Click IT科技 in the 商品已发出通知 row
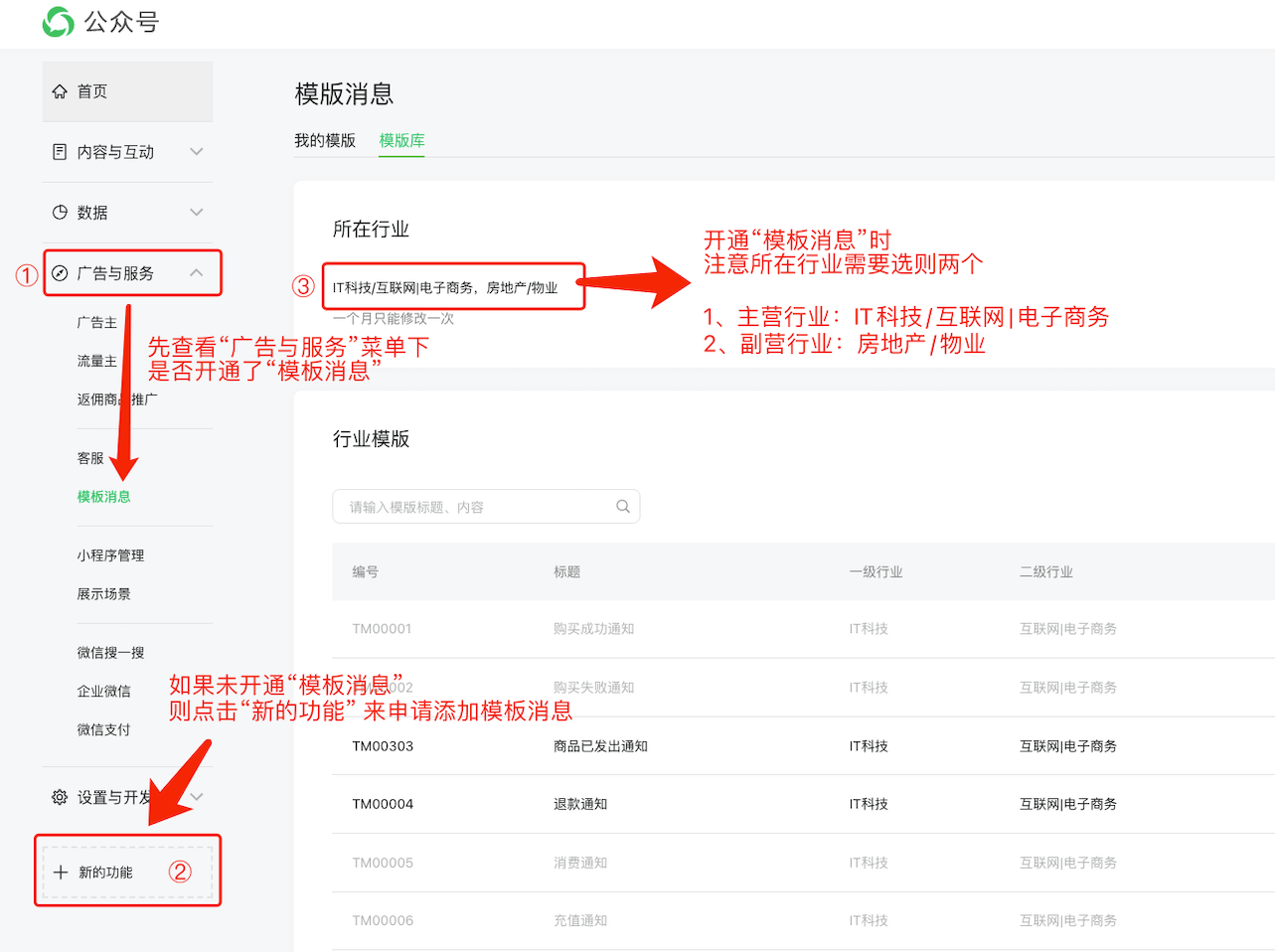 (x=869, y=746)
